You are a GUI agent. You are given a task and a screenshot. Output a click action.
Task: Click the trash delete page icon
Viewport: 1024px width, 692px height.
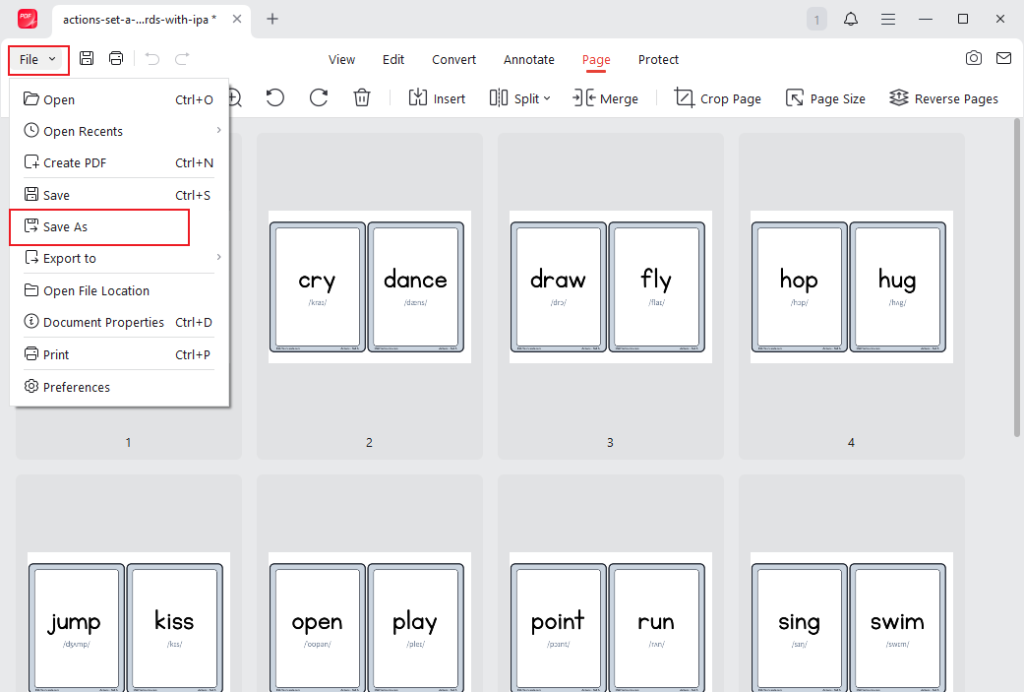362,98
